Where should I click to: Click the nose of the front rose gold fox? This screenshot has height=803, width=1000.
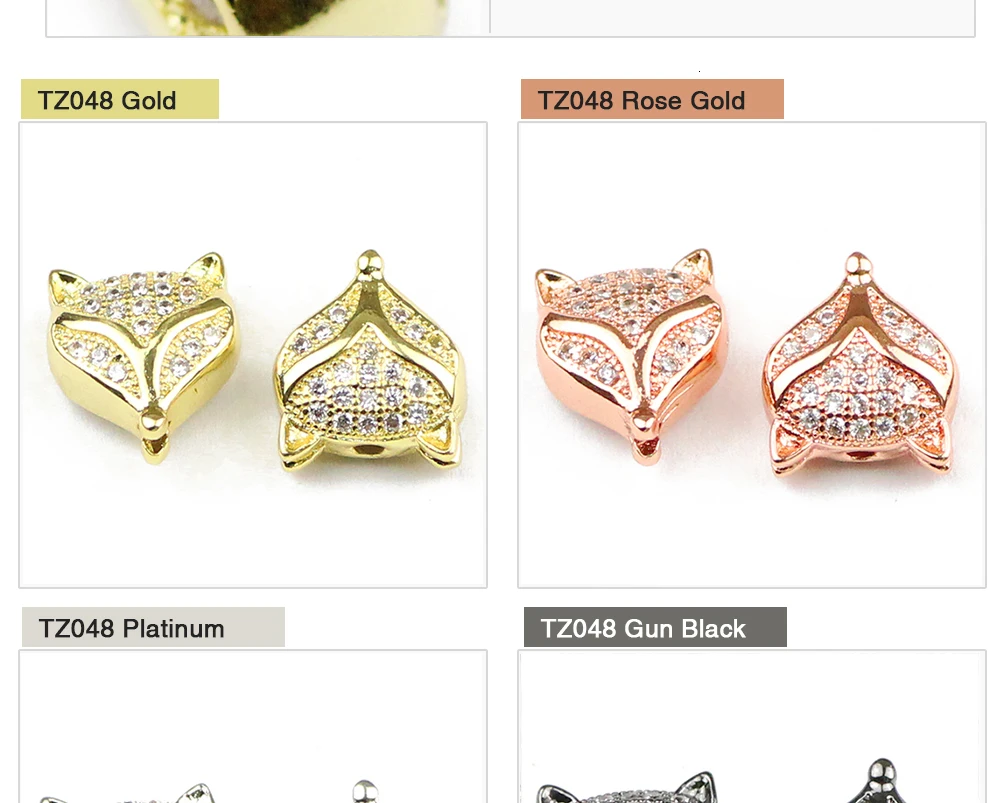point(640,420)
